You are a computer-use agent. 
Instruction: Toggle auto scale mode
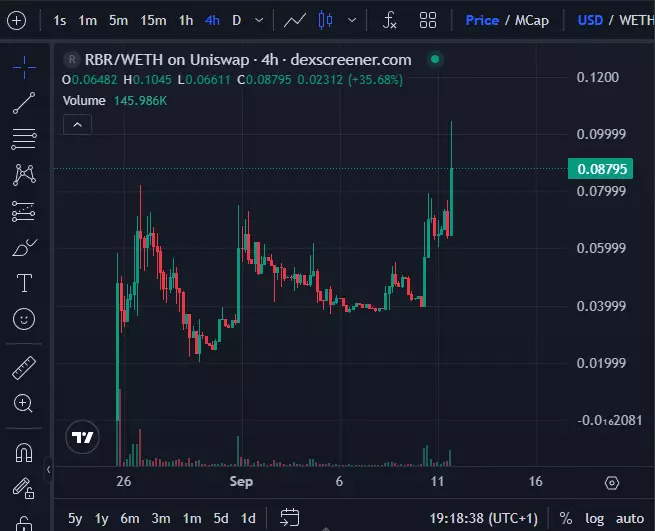click(630, 518)
